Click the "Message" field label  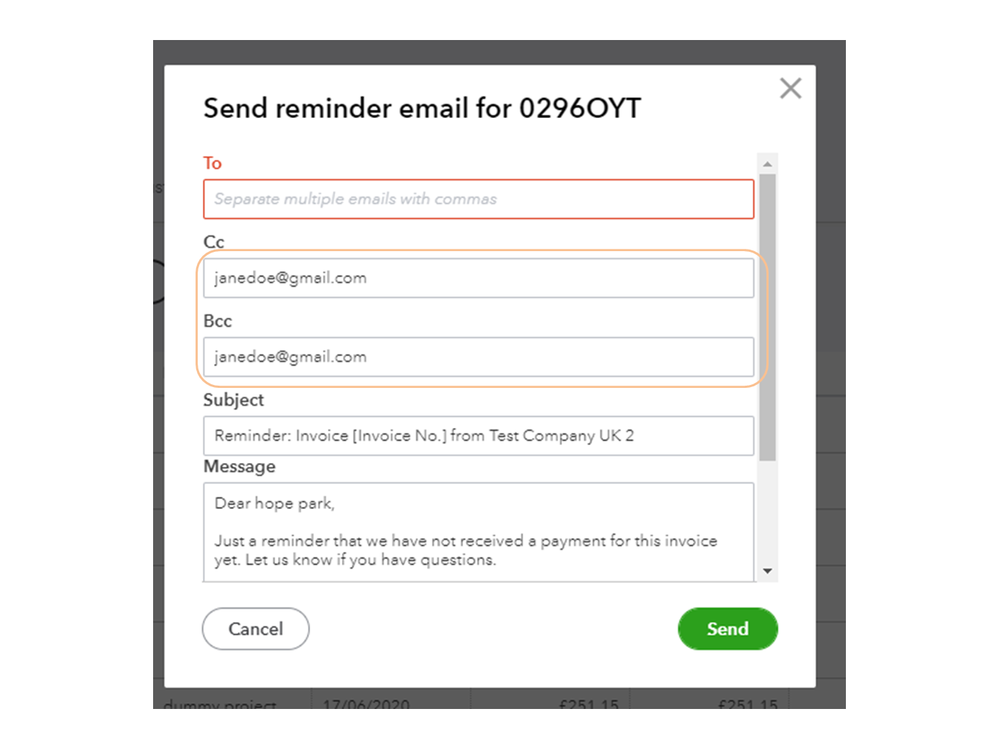click(239, 467)
